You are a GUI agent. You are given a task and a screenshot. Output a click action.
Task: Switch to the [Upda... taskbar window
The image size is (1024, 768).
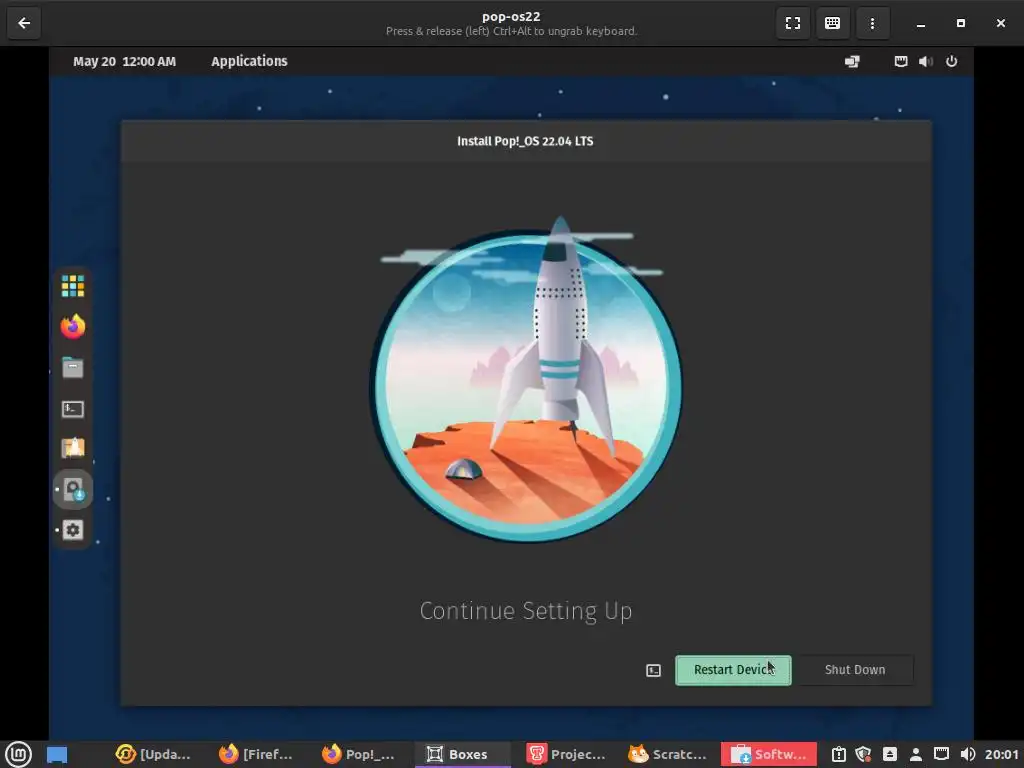click(x=153, y=754)
